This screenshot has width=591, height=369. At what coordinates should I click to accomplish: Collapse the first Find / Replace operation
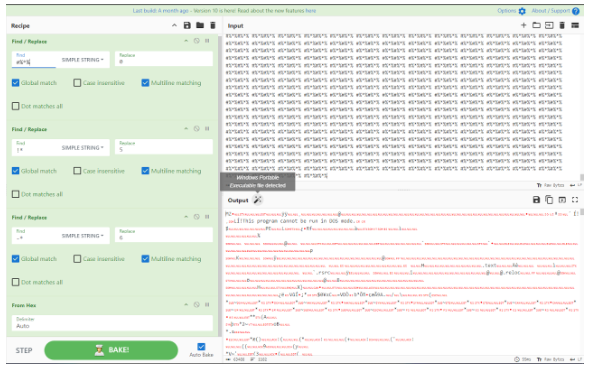(x=186, y=41)
